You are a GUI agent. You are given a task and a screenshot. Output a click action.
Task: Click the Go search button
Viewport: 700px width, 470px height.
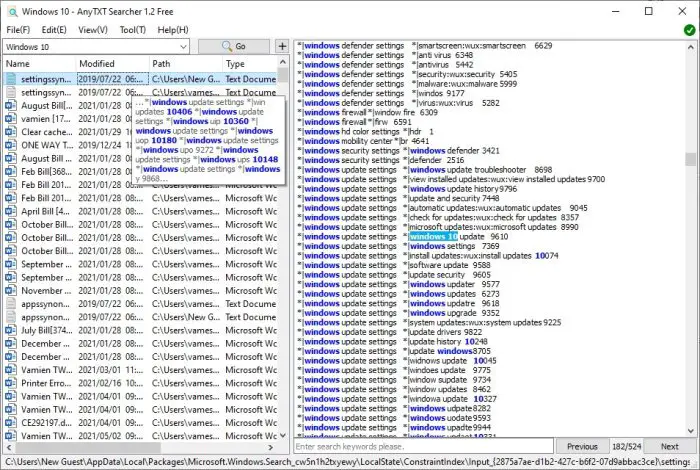click(234, 46)
